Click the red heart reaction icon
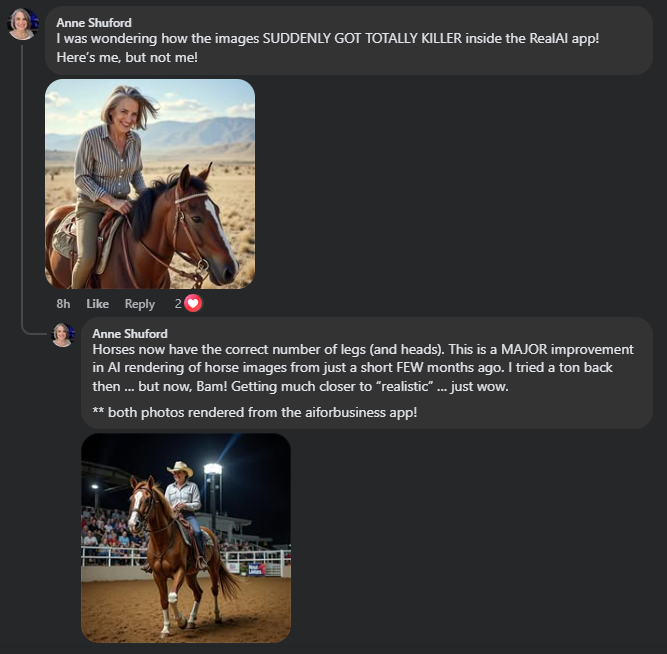 [x=193, y=303]
